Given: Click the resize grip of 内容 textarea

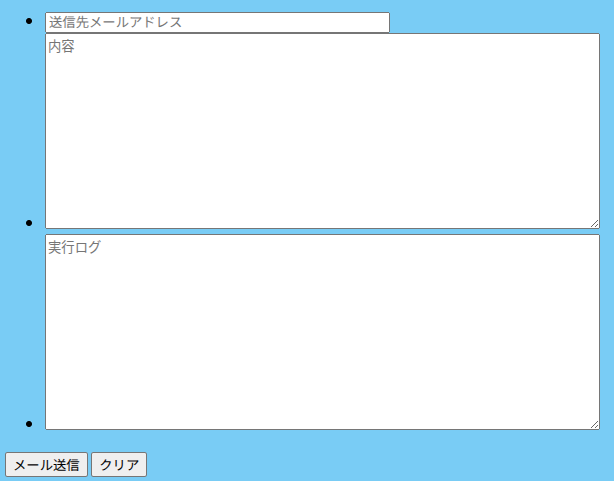Looking at the screenshot, I should tap(594, 224).
